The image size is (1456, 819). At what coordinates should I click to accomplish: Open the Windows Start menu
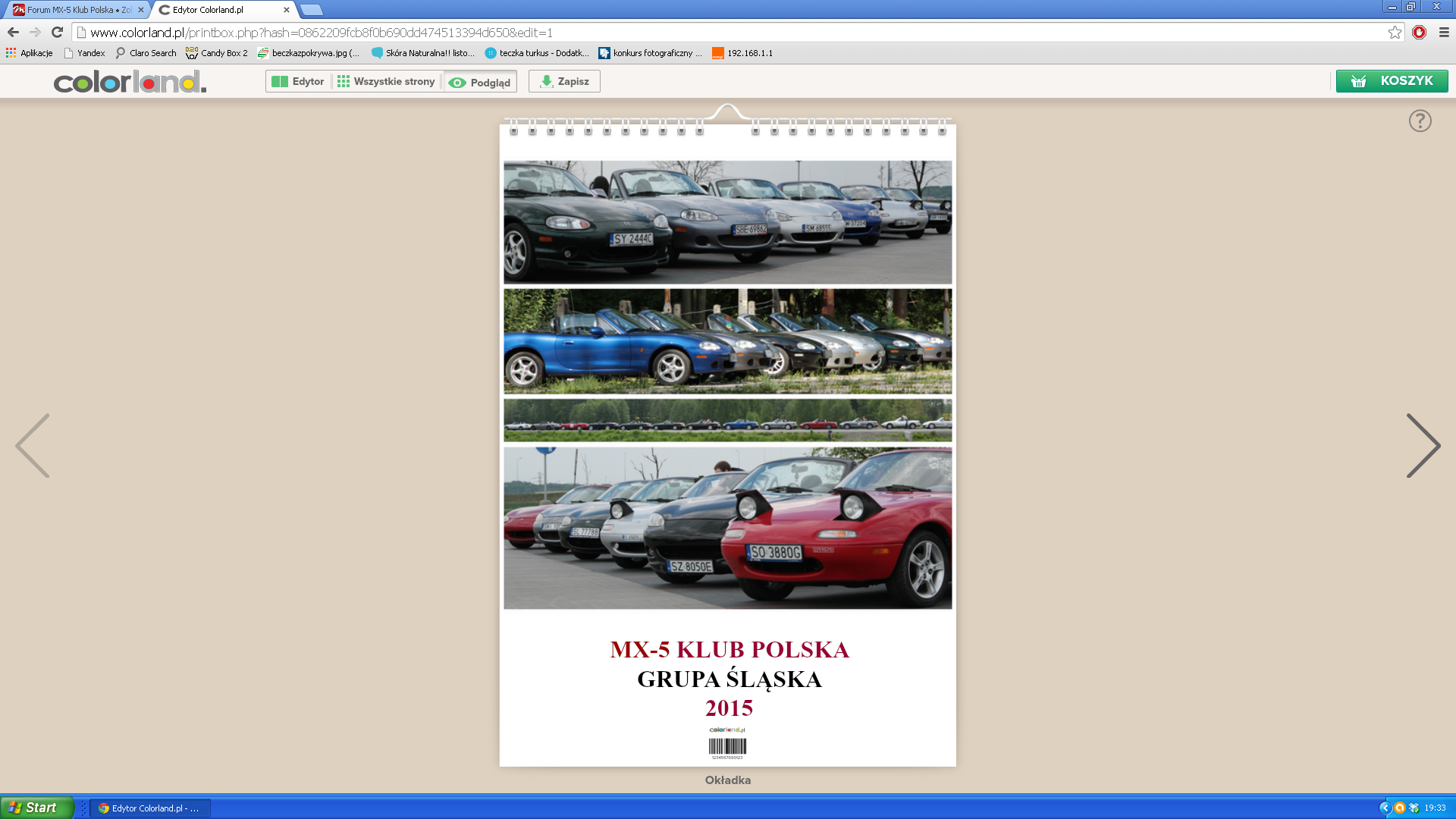[x=36, y=808]
